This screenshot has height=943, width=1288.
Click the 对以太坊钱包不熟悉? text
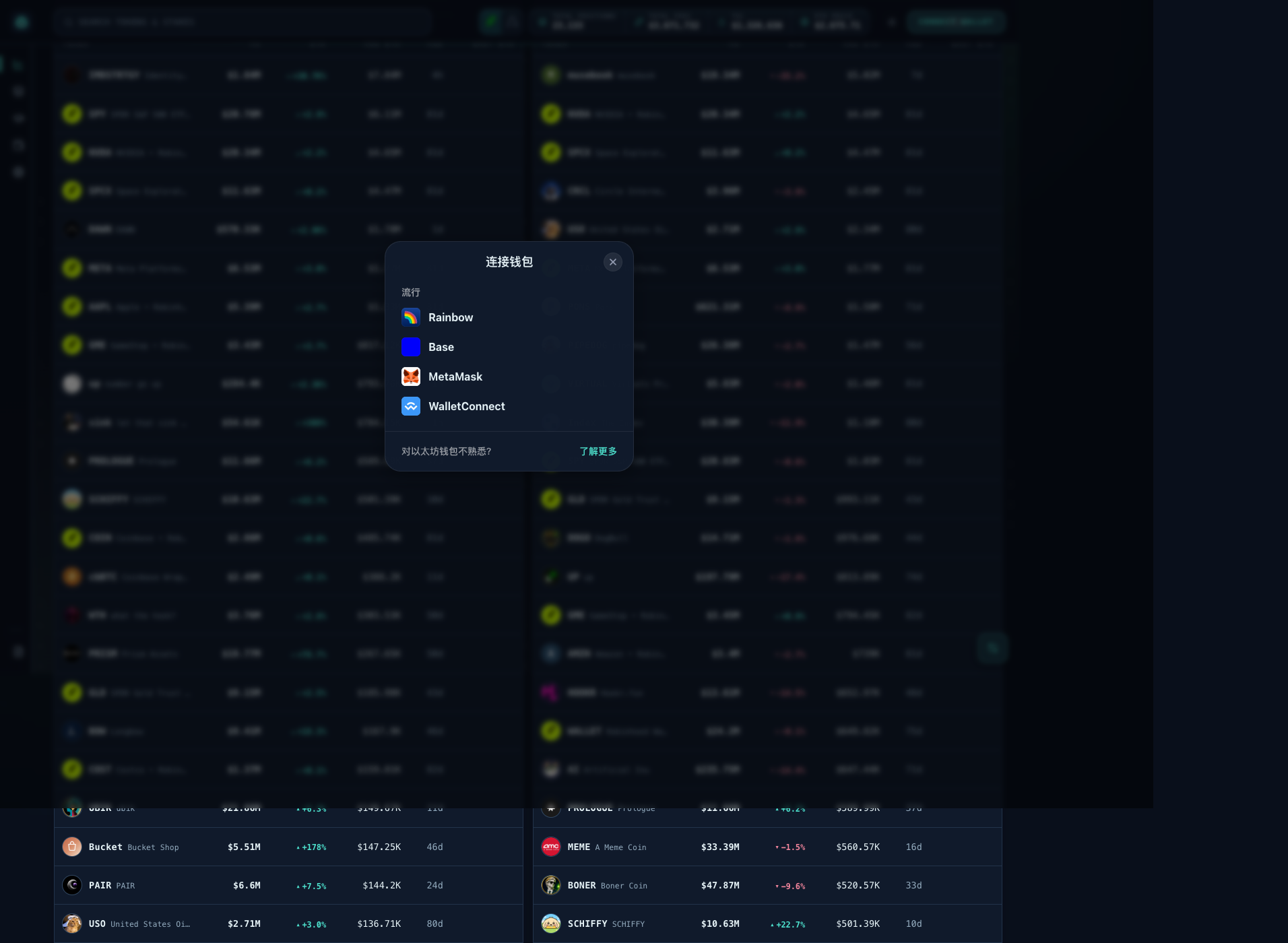pyautogui.click(x=446, y=451)
